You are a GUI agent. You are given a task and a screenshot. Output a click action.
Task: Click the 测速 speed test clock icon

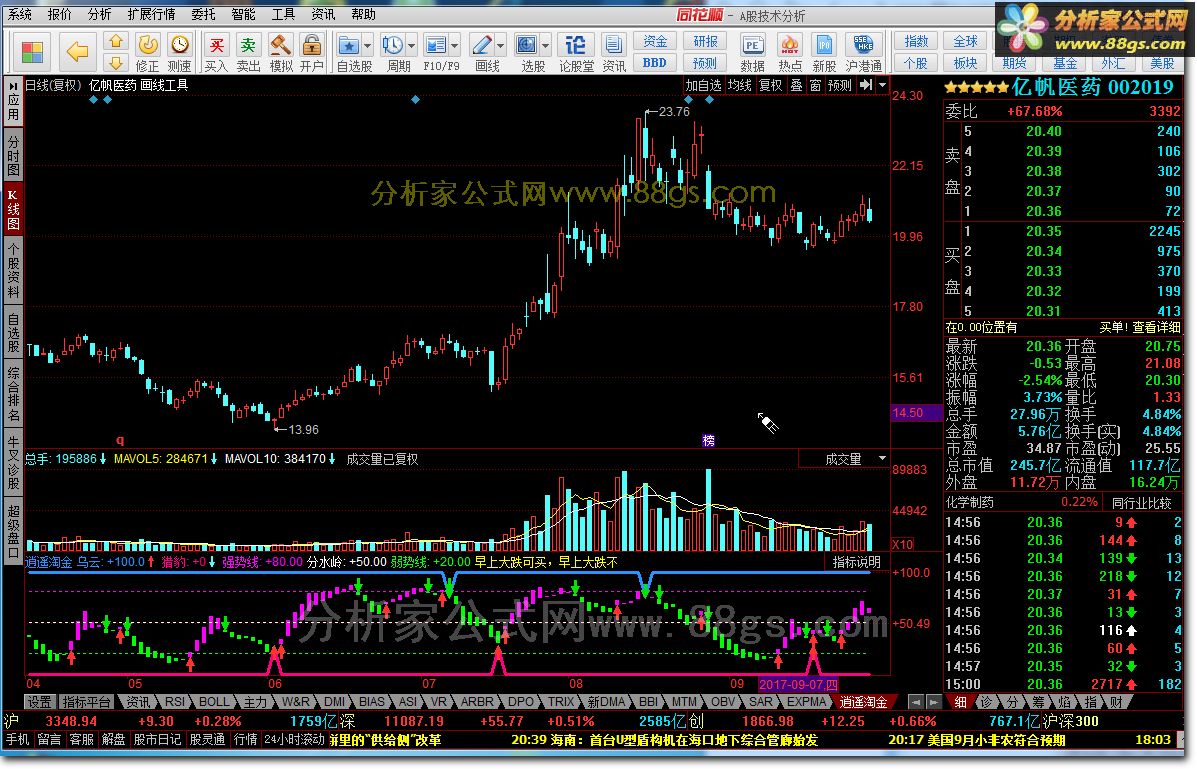(179, 52)
